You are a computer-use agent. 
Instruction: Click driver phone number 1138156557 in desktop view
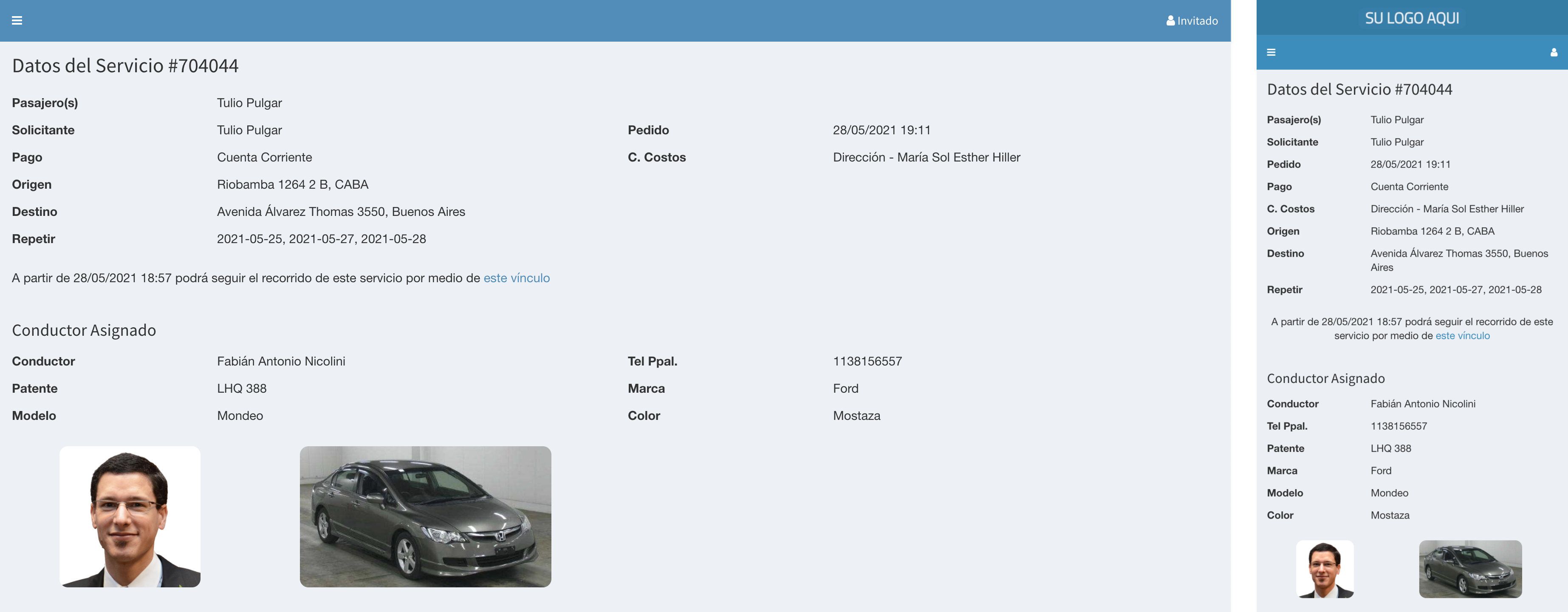(867, 362)
